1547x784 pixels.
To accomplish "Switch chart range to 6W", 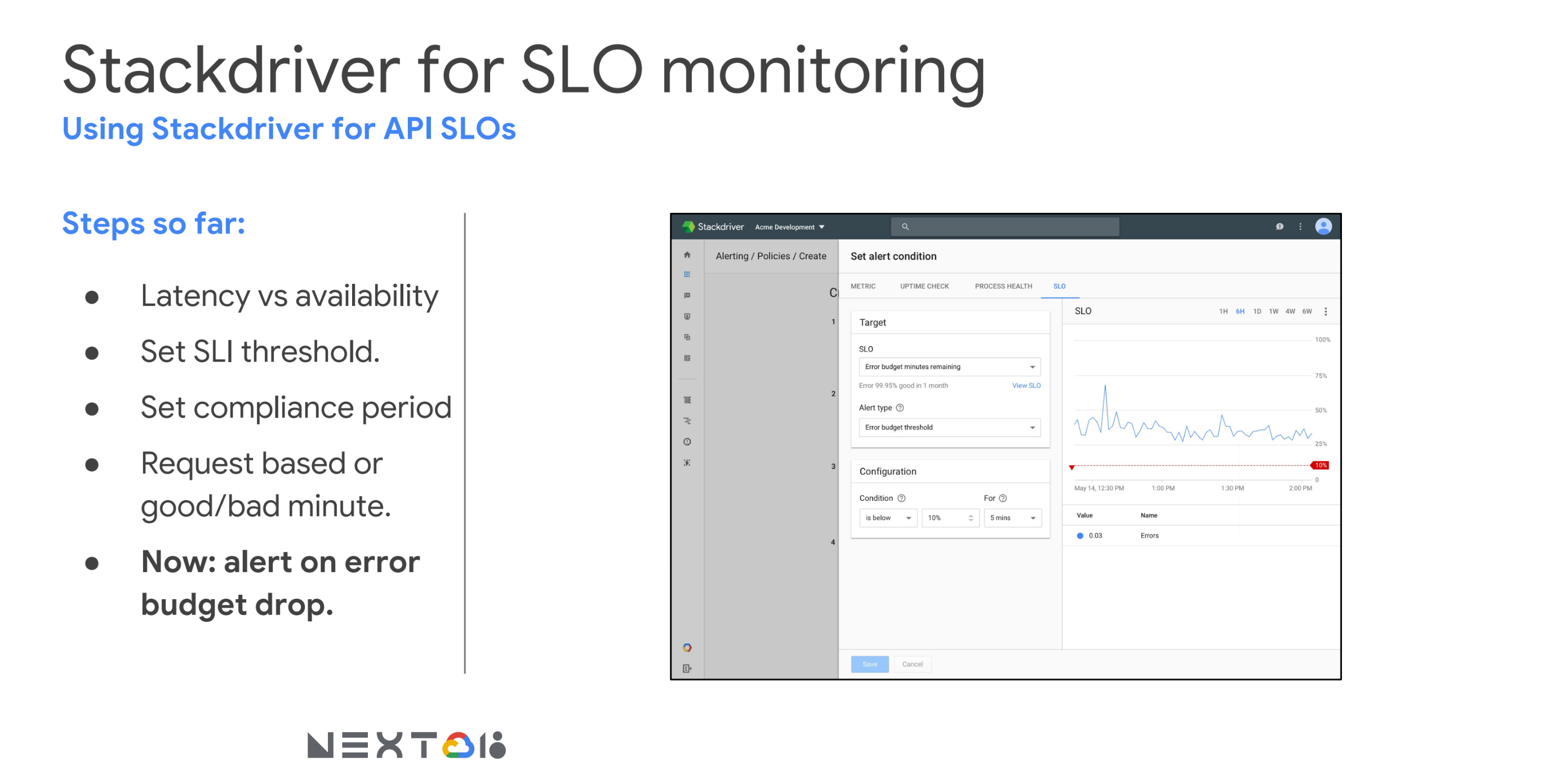I will click(x=1307, y=311).
